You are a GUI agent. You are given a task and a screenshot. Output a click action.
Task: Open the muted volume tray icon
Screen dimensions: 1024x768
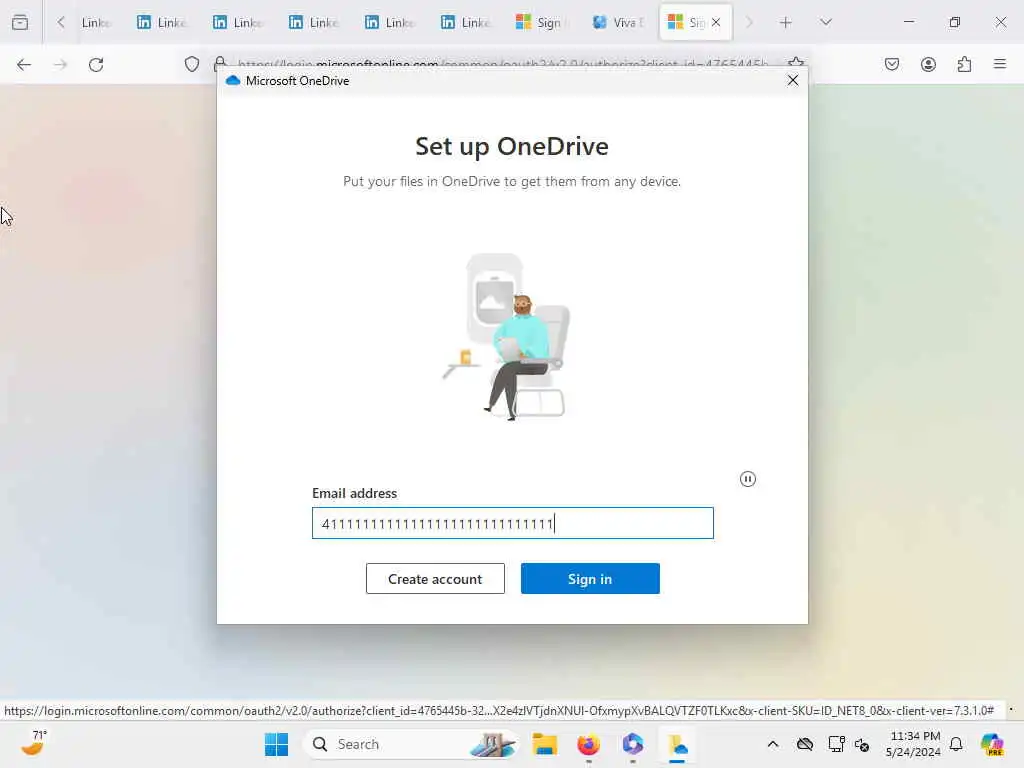point(862,744)
